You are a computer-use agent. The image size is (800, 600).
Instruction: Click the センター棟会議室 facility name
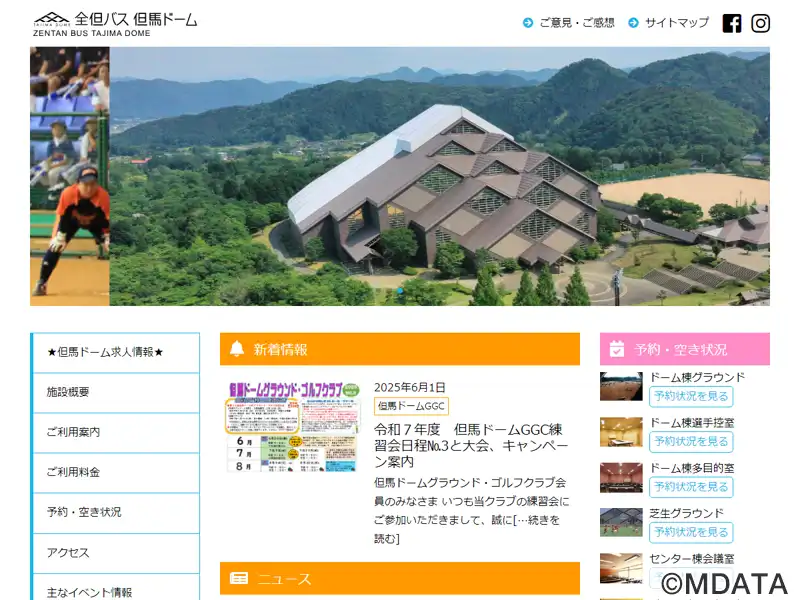(692, 559)
